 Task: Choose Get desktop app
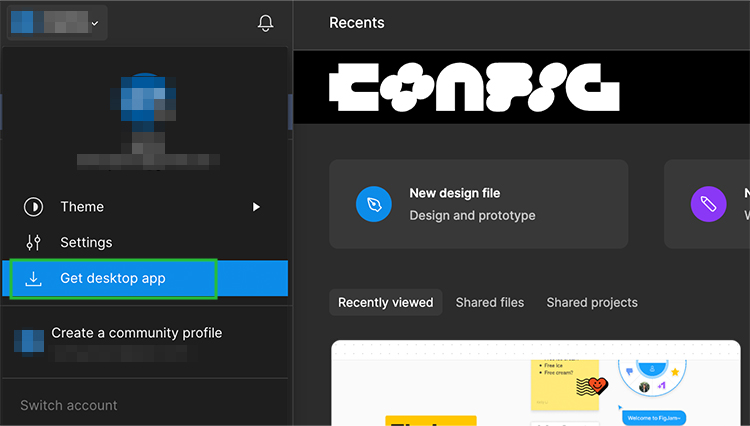(145, 278)
